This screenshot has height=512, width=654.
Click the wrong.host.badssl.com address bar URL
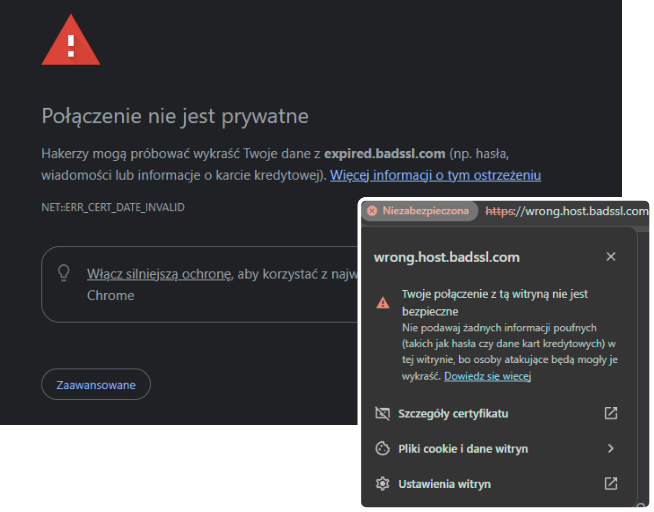[x=566, y=211]
